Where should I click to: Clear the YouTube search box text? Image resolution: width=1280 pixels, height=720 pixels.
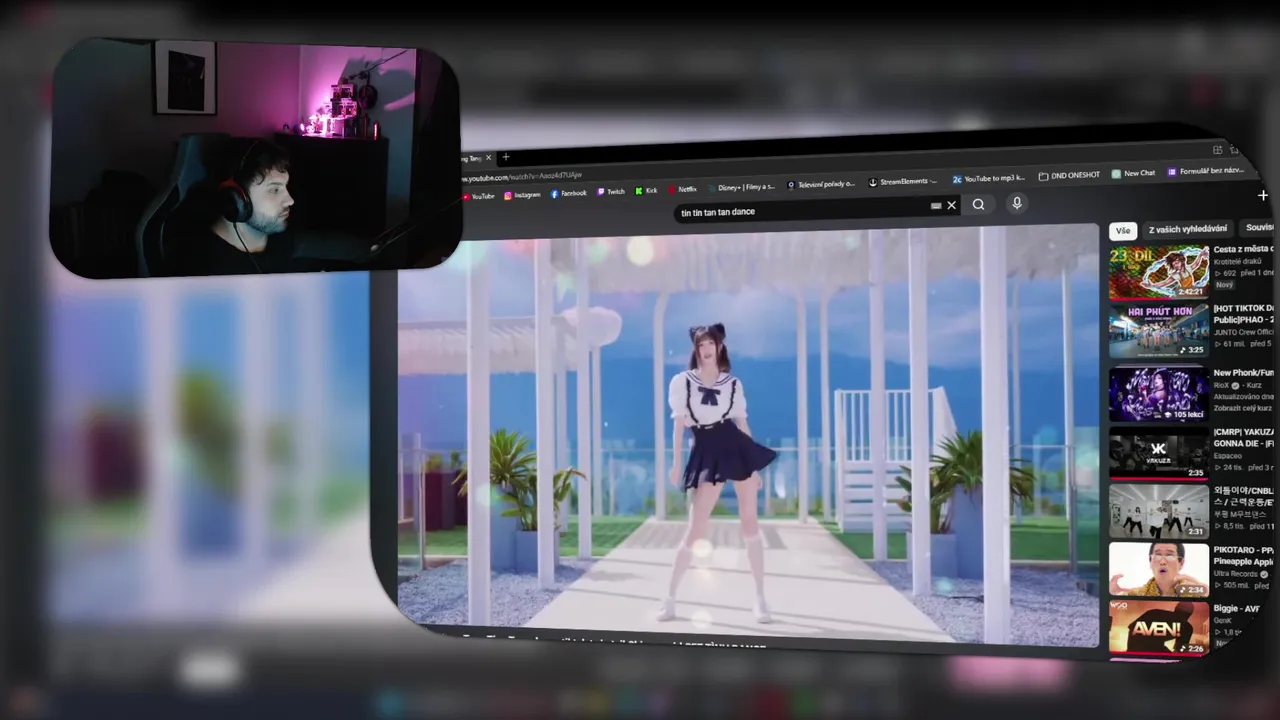(x=951, y=205)
